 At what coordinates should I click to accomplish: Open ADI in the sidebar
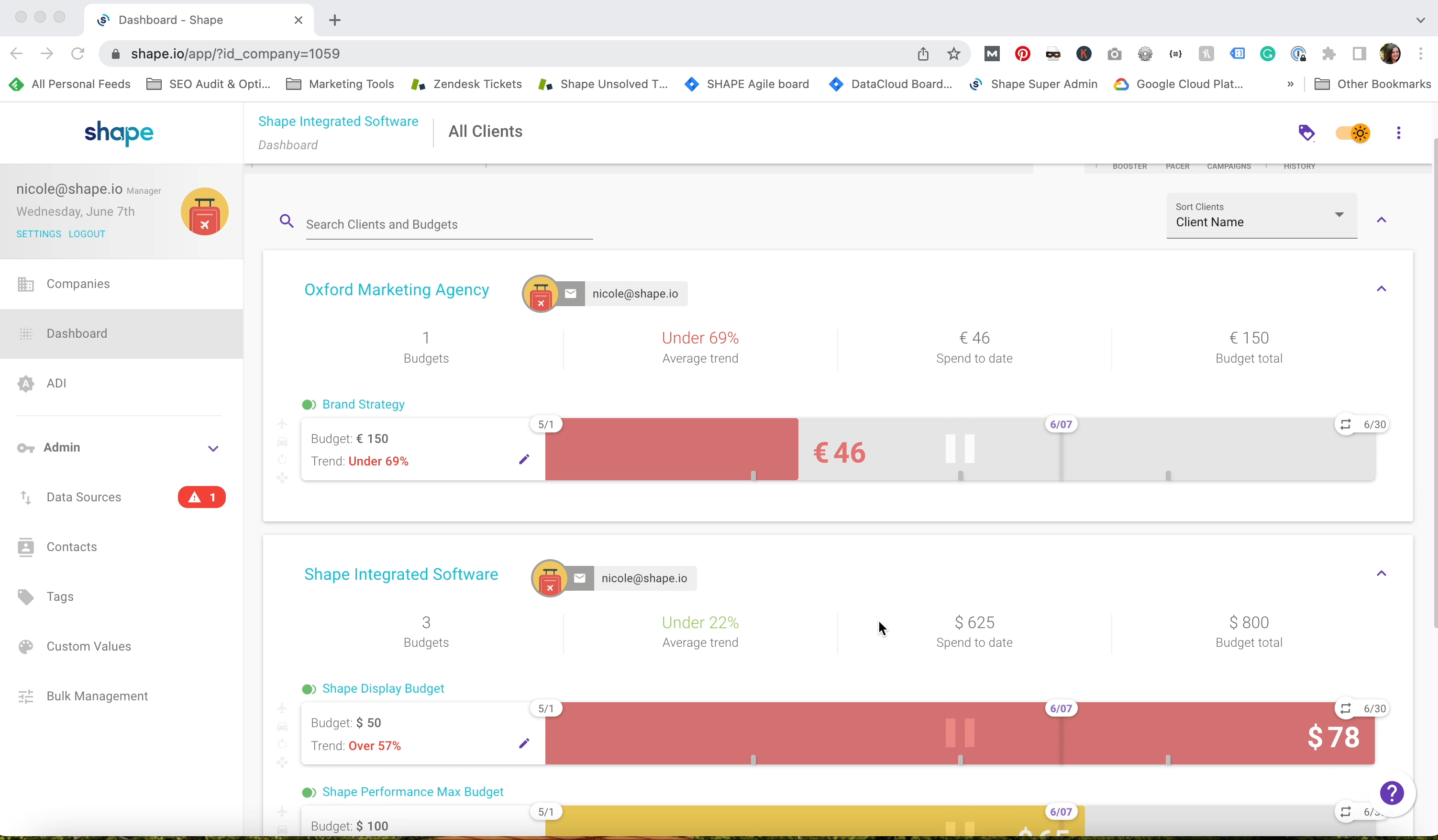(x=122, y=383)
